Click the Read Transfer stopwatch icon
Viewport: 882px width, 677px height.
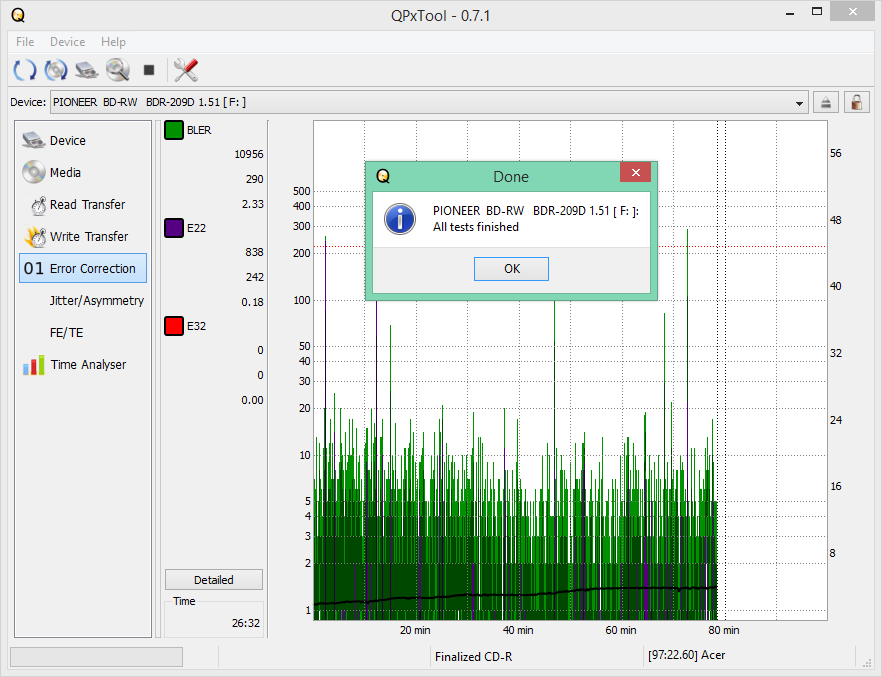[x=38, y=205]
